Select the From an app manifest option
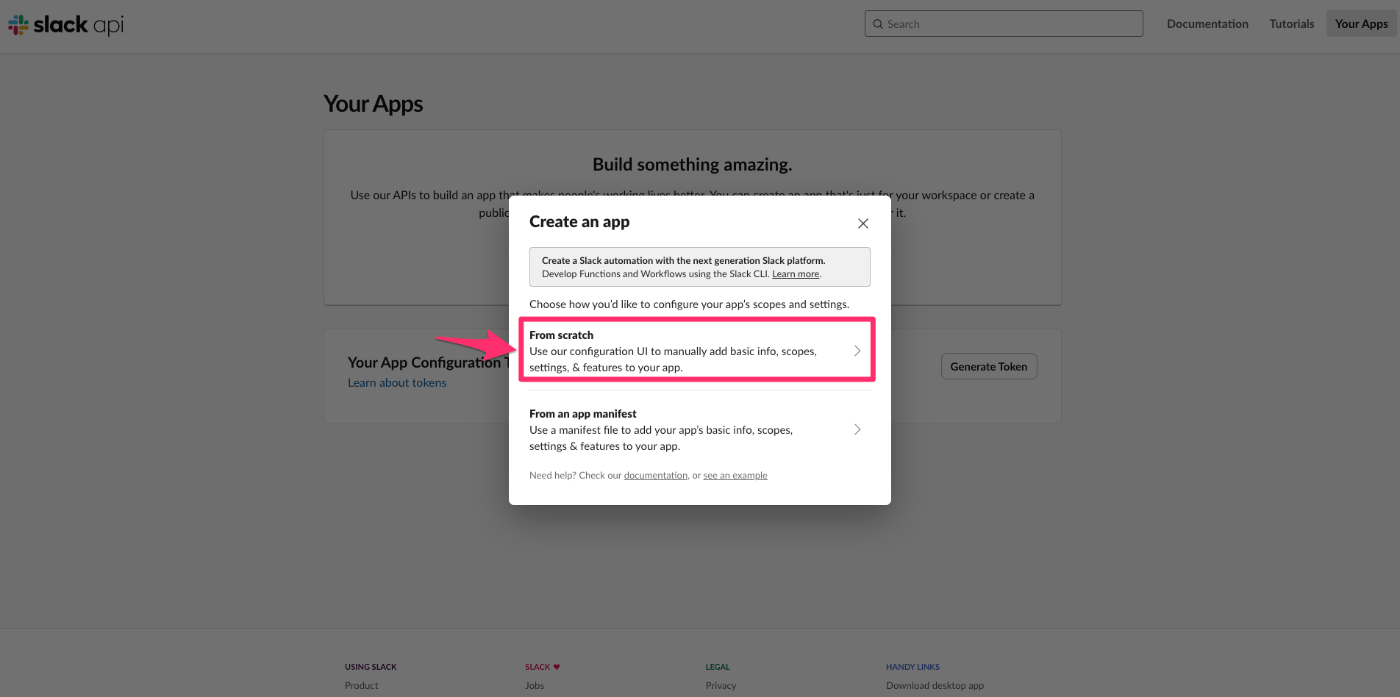Viewport: 1400px width, 697px height. 697,429
